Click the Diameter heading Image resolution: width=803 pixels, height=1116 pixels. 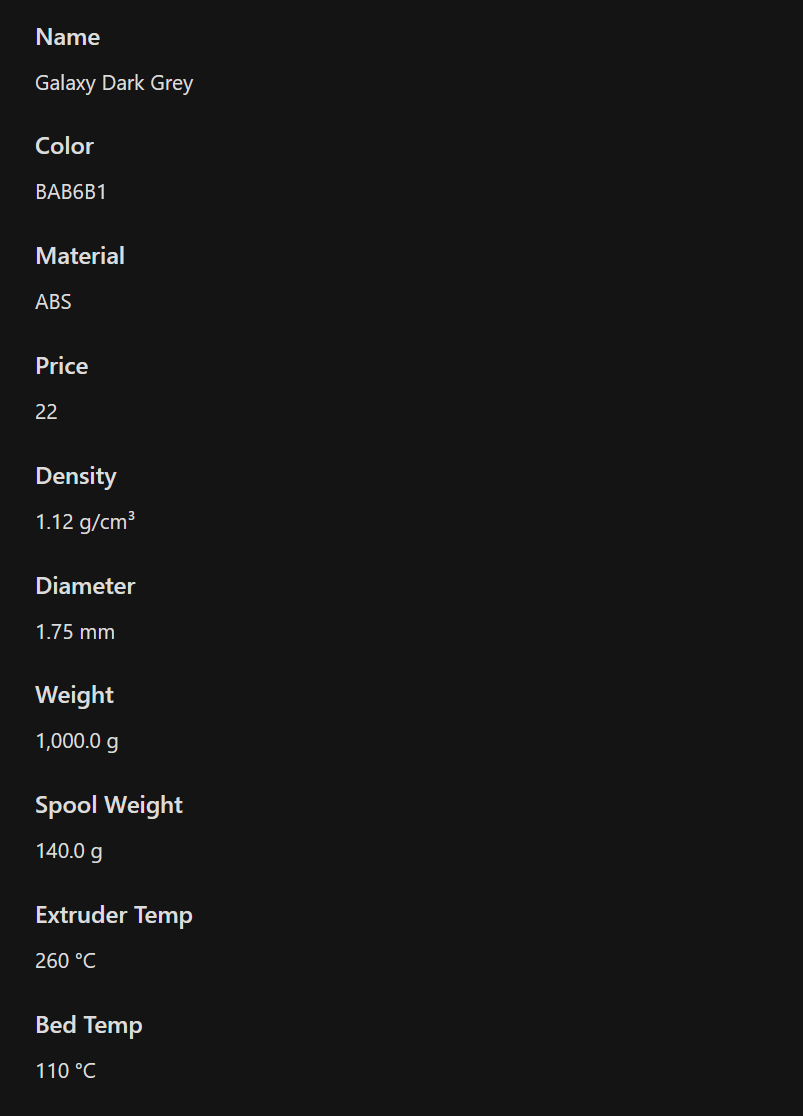[x=85, y=586]
